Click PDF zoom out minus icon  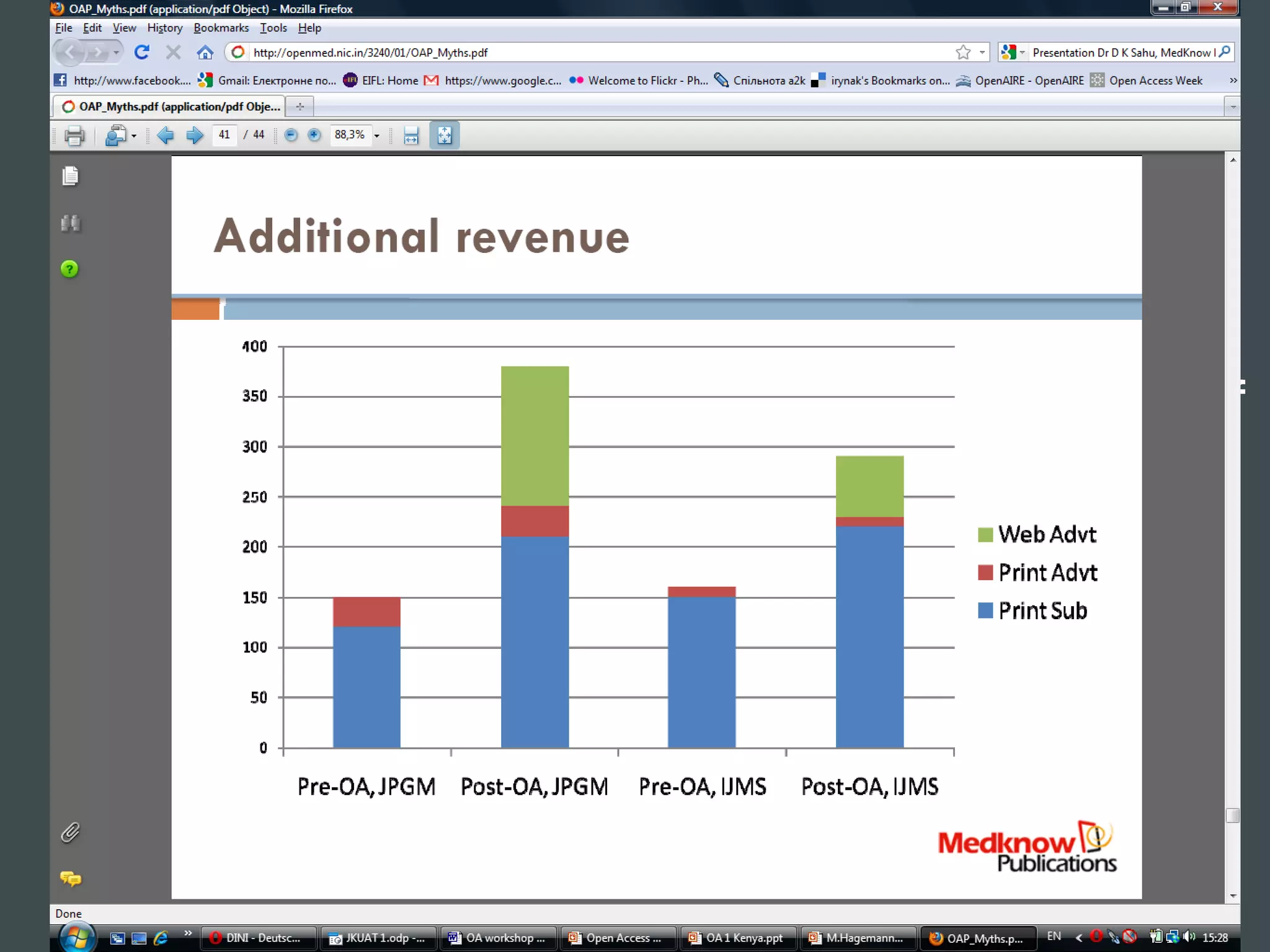coord(291,135)
